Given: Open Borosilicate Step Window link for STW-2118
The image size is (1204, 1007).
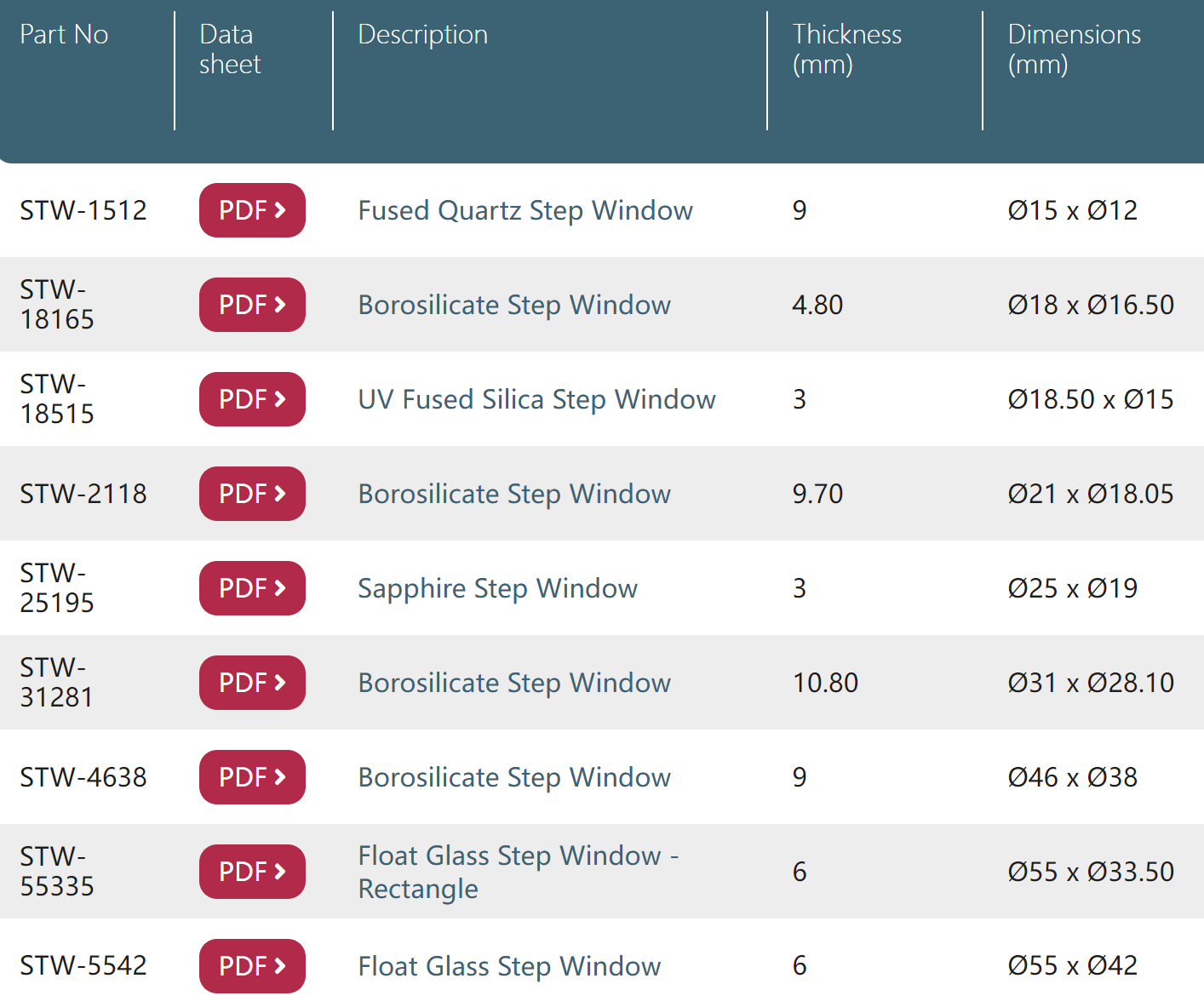Looking at the screenshot, I should [514, 494].
